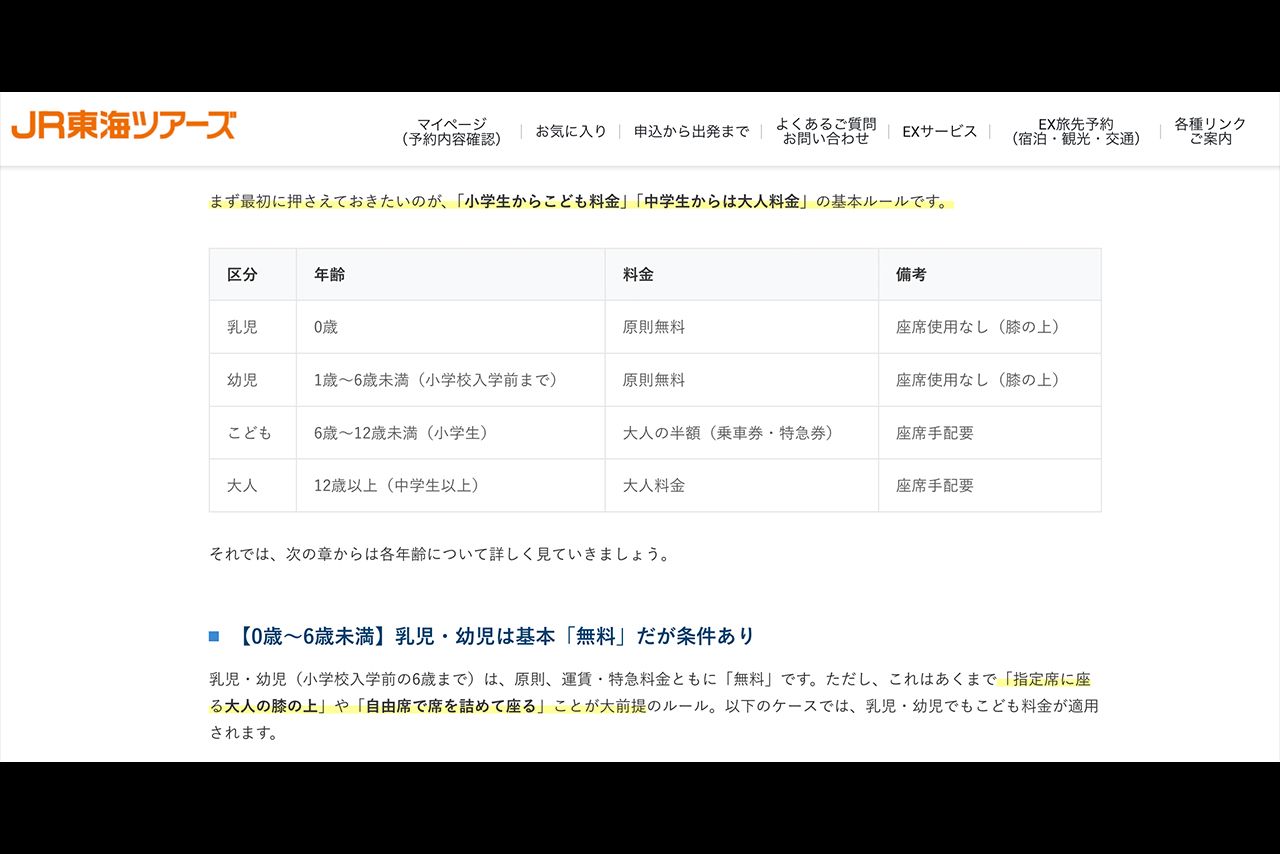Click heading 【0歳〜6歳未満】乳児・幼児は基本「無料」だが条件あり
1280x854 pixels.
494,636
